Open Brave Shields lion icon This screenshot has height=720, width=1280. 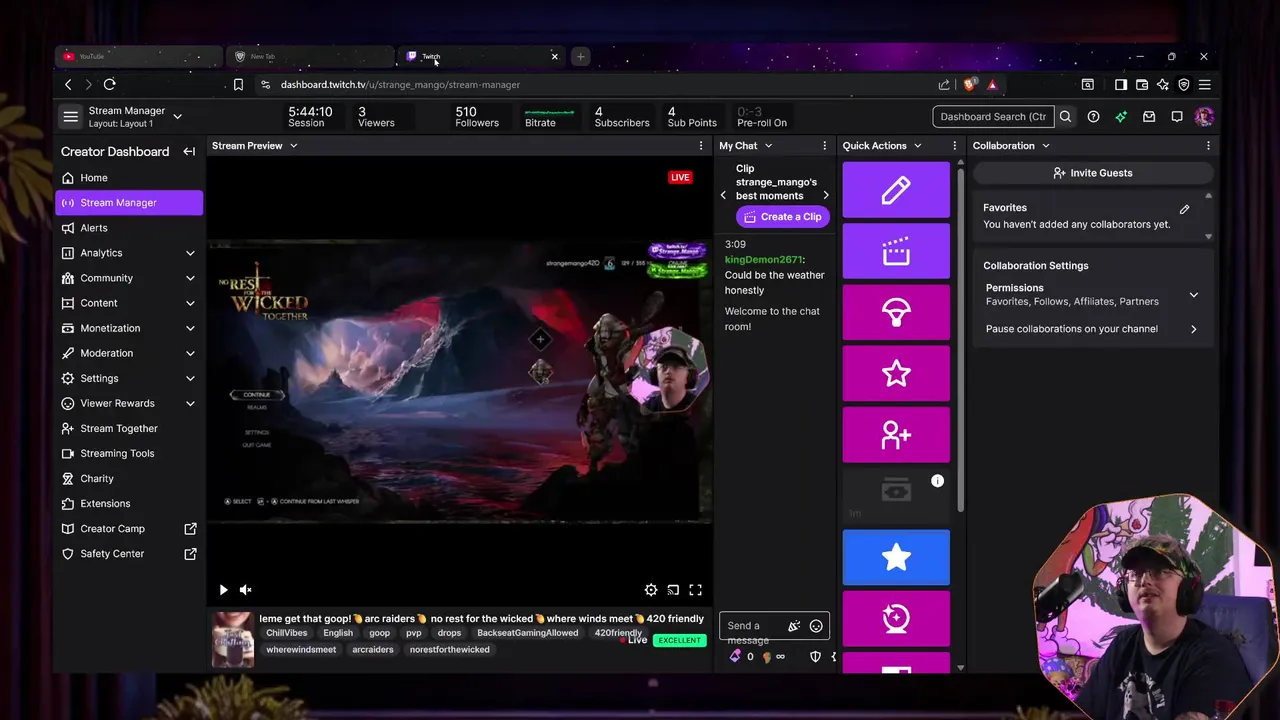tap(970, 85)
